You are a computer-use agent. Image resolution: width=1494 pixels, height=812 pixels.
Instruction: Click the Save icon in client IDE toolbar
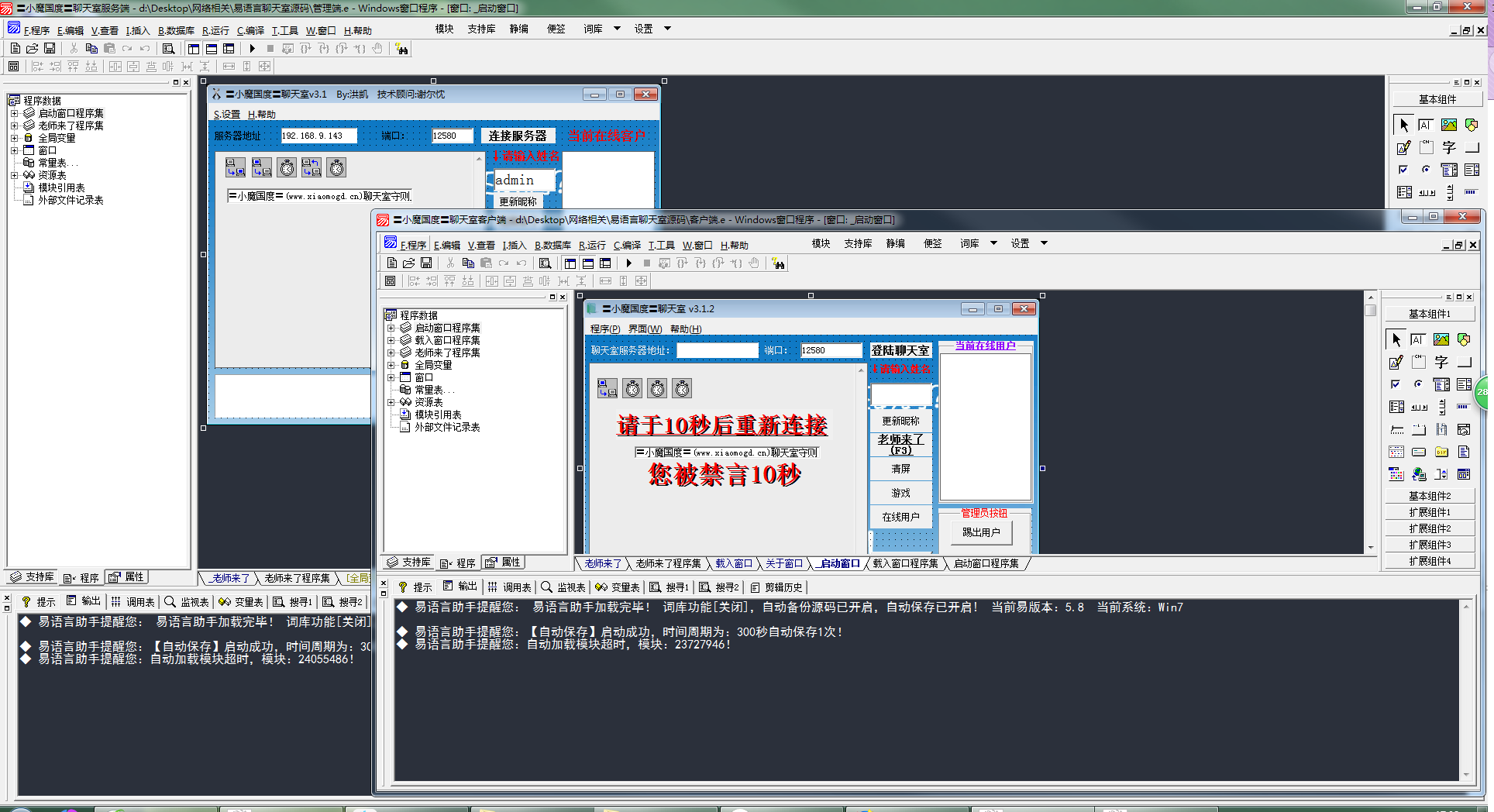click(x=426, y=263)
